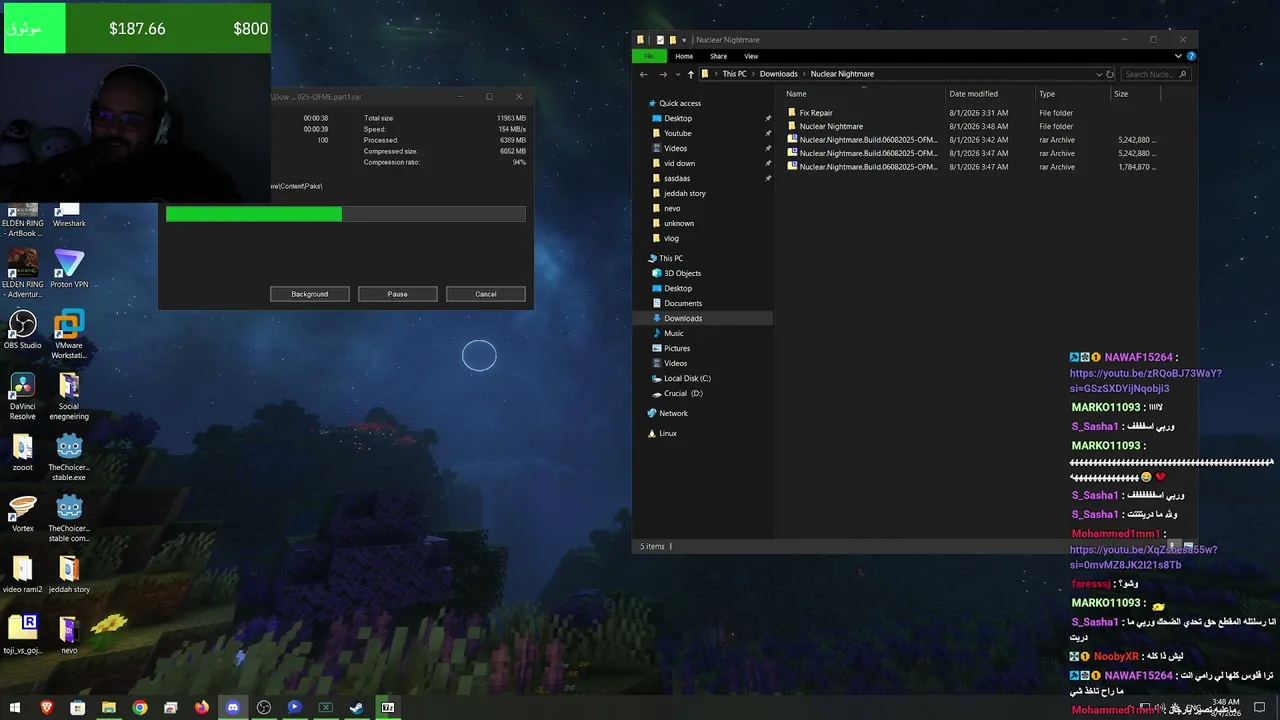Open the File menu in Explorer
The height and width of the screenshot is (720, 1280).
pyautogui.click(x=649, y=56)
